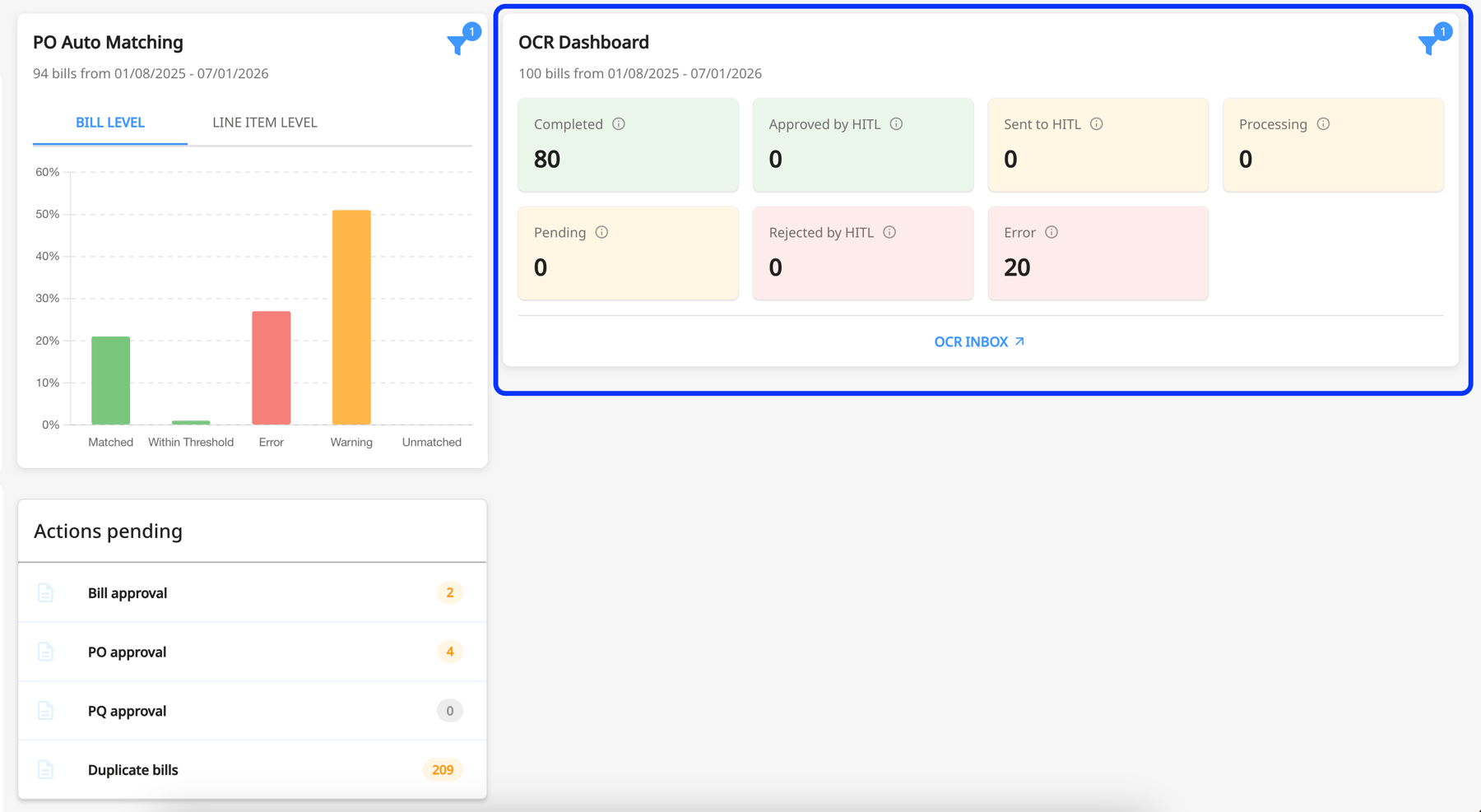Select the BILL LEVEL tab
Screen dimensions: 1481x812
click(109, 122)
